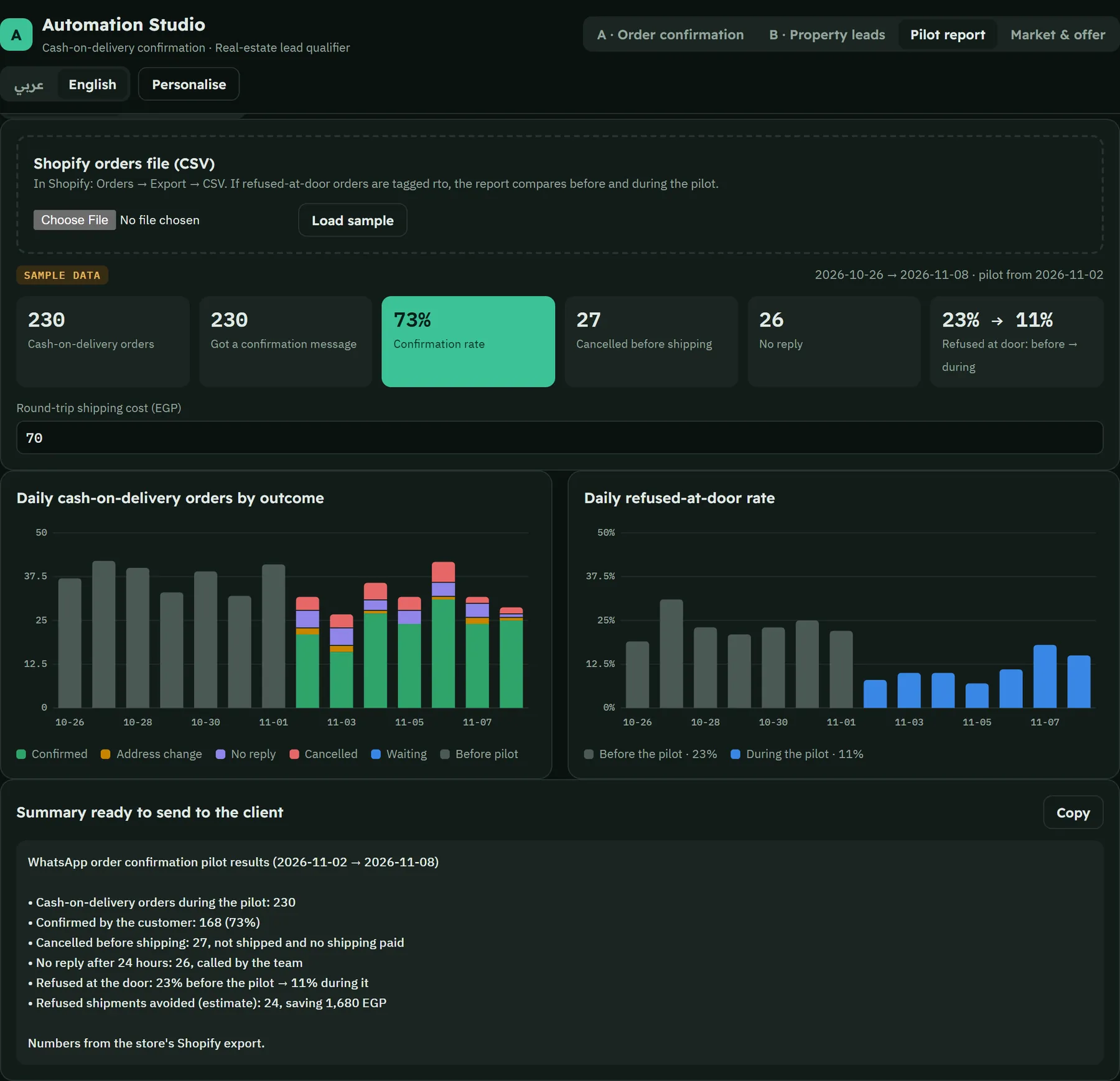Click the Got a confirmation message card
1120x1081 pixels.
pyautogui.click(x=286, y=341)
